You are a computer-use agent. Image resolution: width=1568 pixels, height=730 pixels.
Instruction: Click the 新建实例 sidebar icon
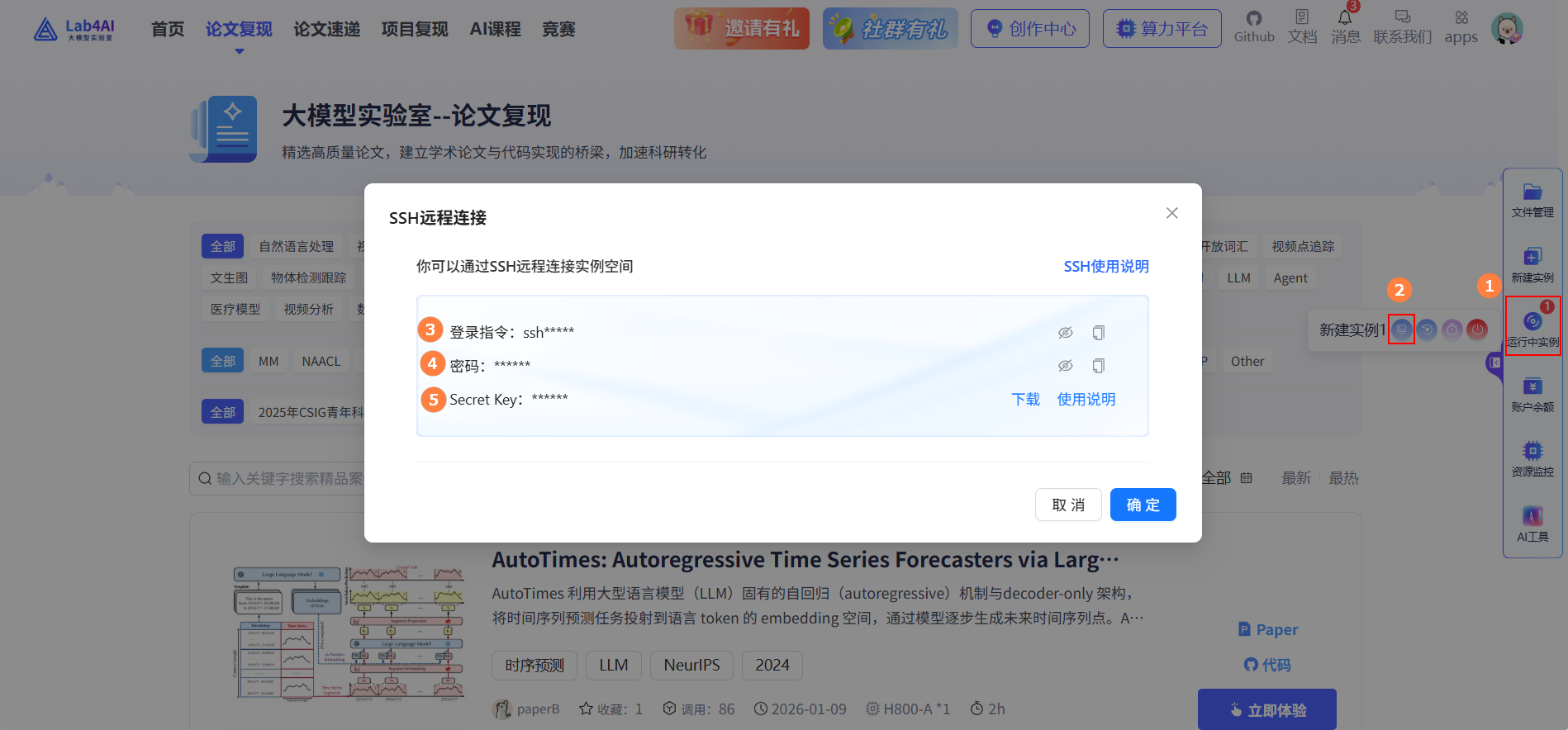click(1532, 265)
